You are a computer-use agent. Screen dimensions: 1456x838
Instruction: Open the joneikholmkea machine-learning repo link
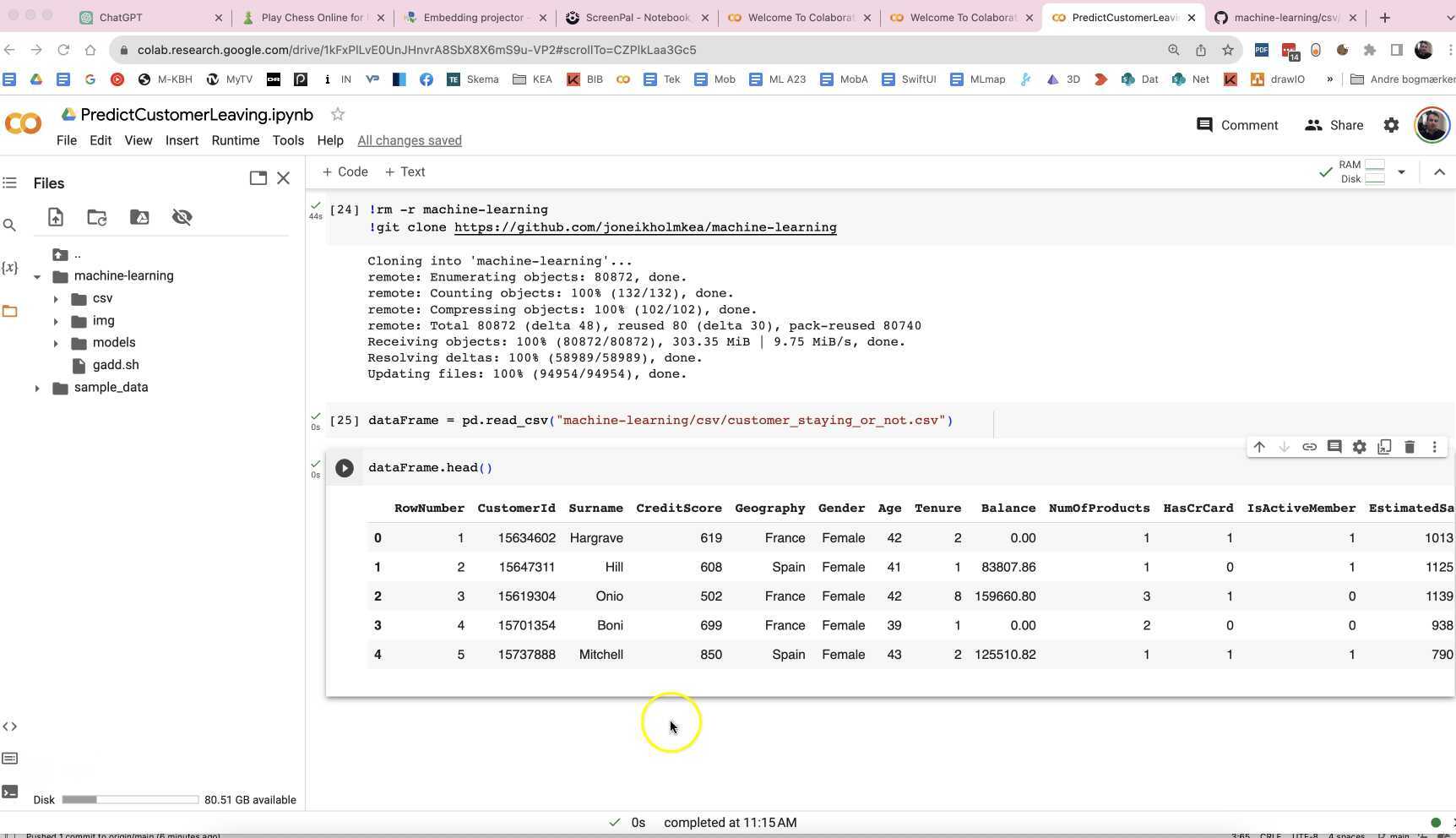coord(644,227)
